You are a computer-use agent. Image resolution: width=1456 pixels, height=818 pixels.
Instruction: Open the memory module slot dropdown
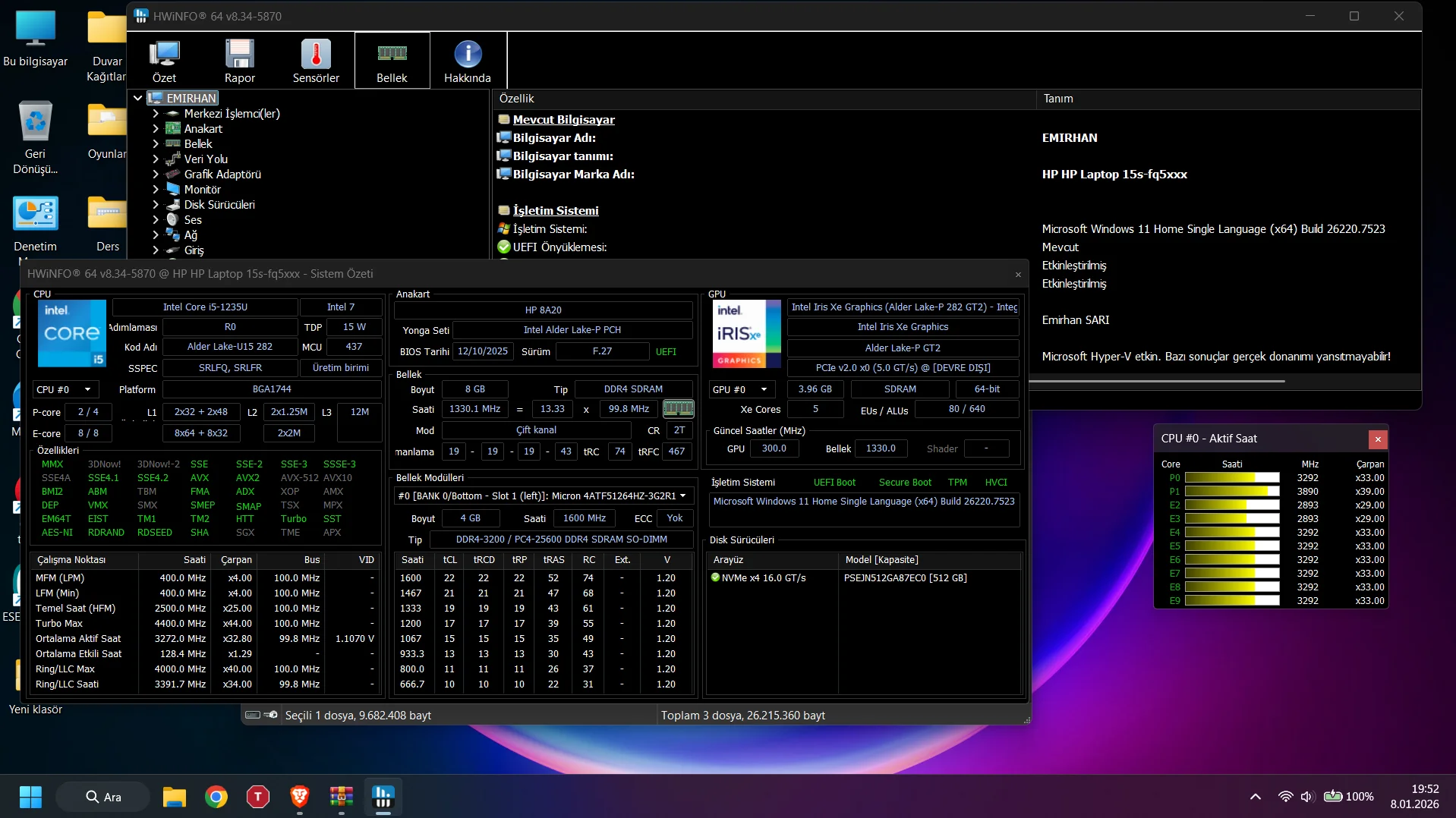tap(544, 496)
